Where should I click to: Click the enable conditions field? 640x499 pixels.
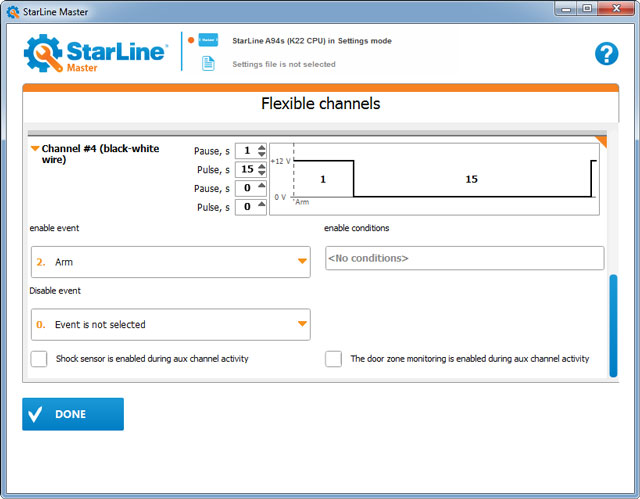464,258
